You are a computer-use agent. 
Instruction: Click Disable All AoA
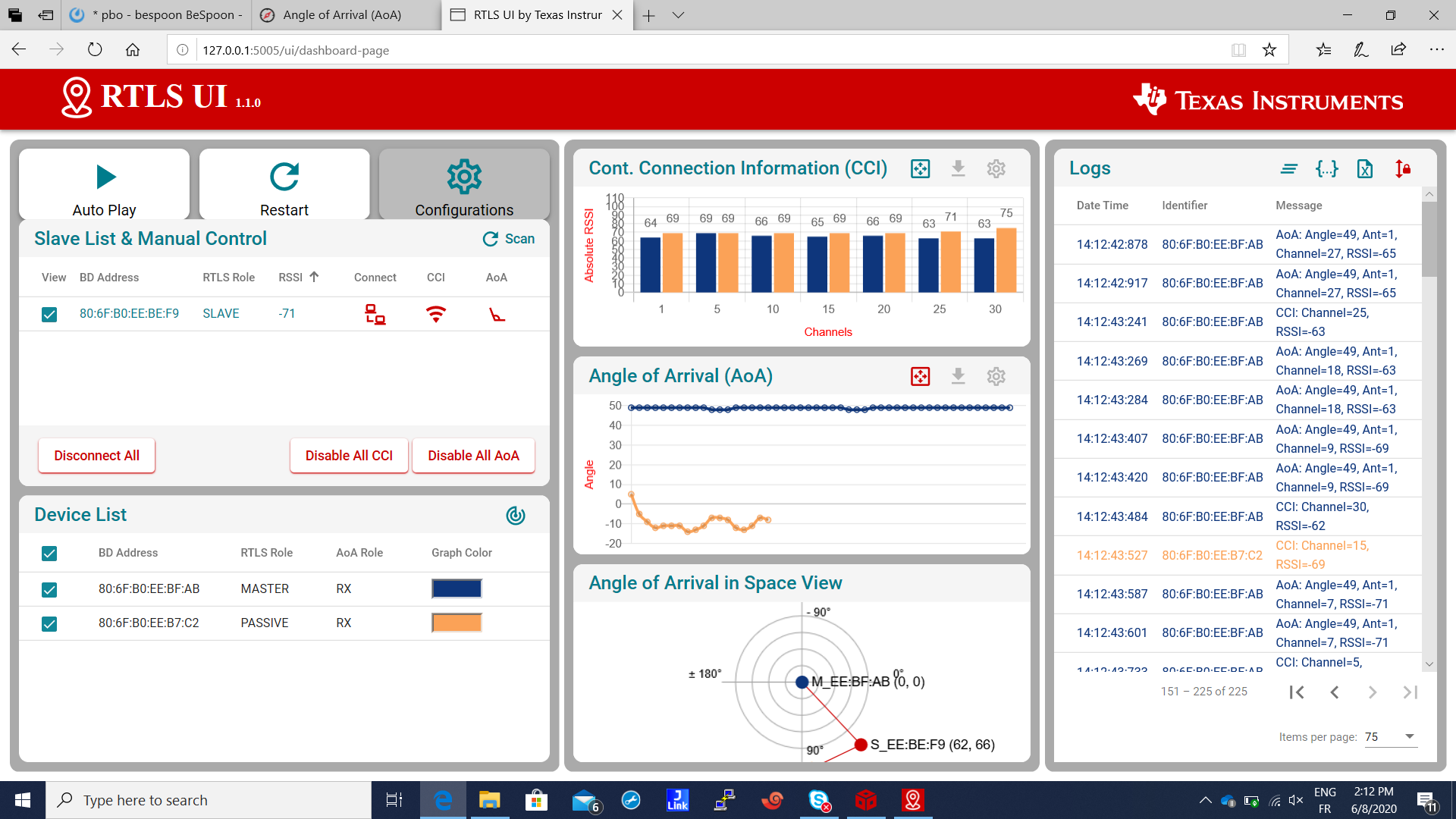click(473, 456)
